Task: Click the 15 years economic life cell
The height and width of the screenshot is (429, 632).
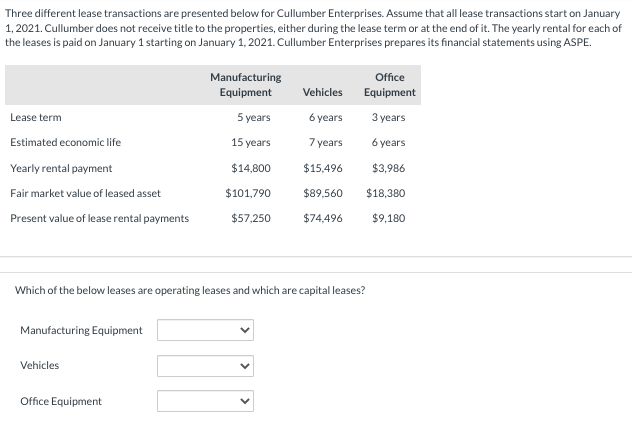Action: click(x=251, y=143)
